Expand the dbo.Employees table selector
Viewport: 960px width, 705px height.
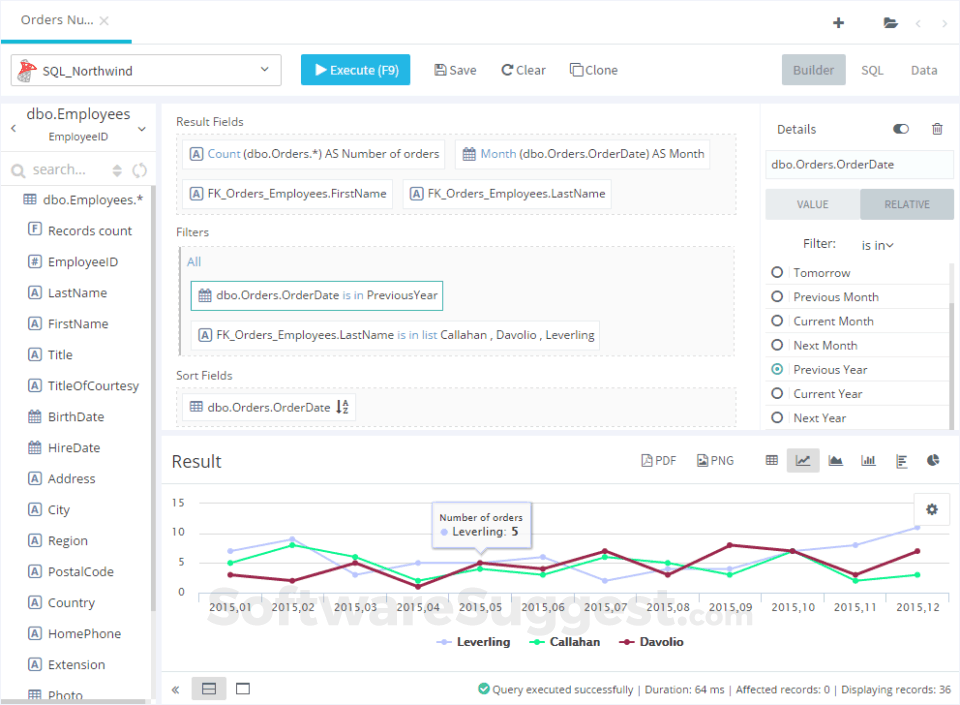tap(142, 128)
